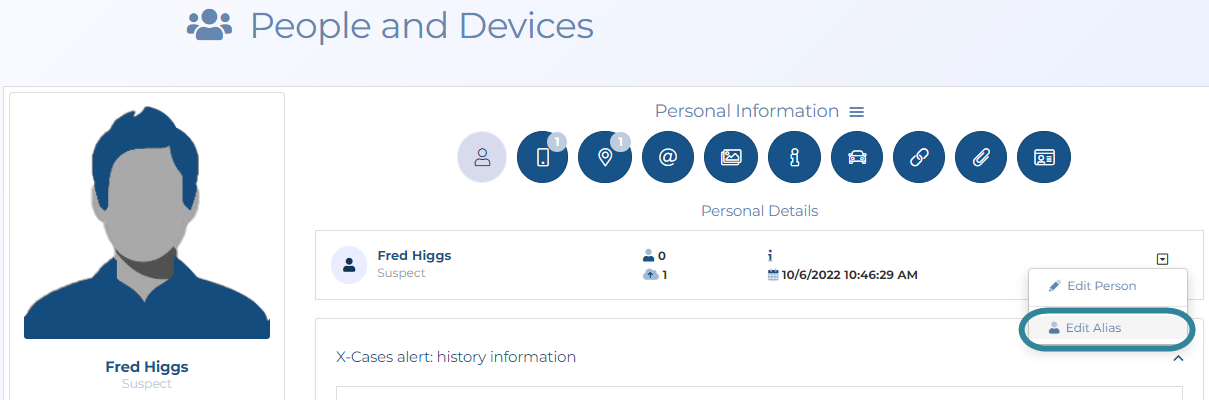Open the email @ icon section
1209x400 pixels.
click(668, 158)
